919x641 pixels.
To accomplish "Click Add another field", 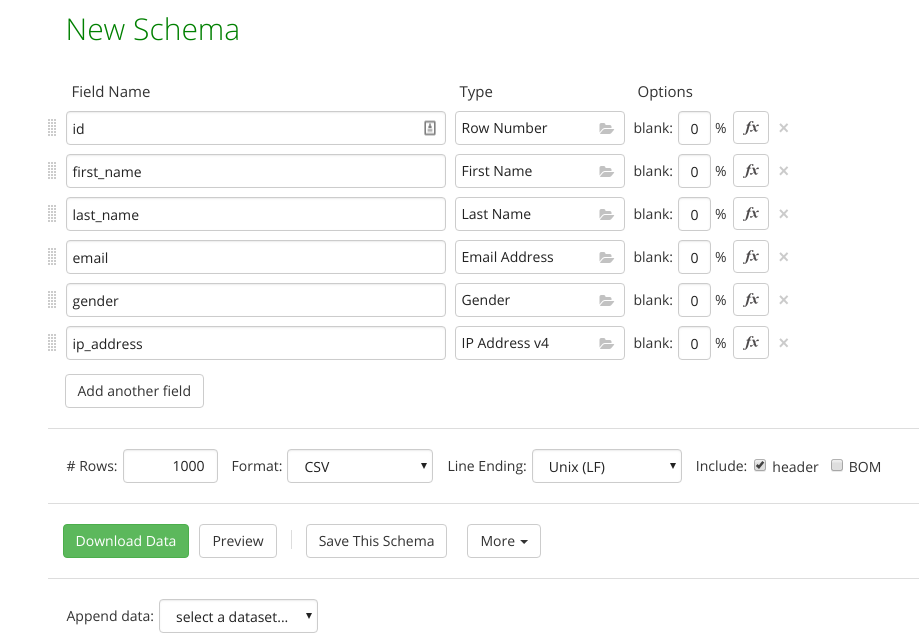I will pyautogui.click(x=134, y=391).
